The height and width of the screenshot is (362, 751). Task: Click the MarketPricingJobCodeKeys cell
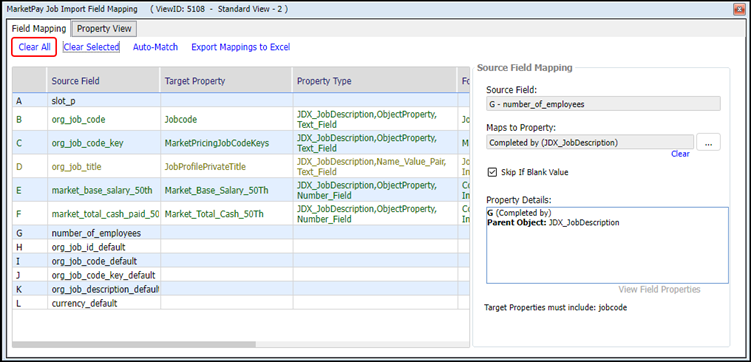pos(226,143)
